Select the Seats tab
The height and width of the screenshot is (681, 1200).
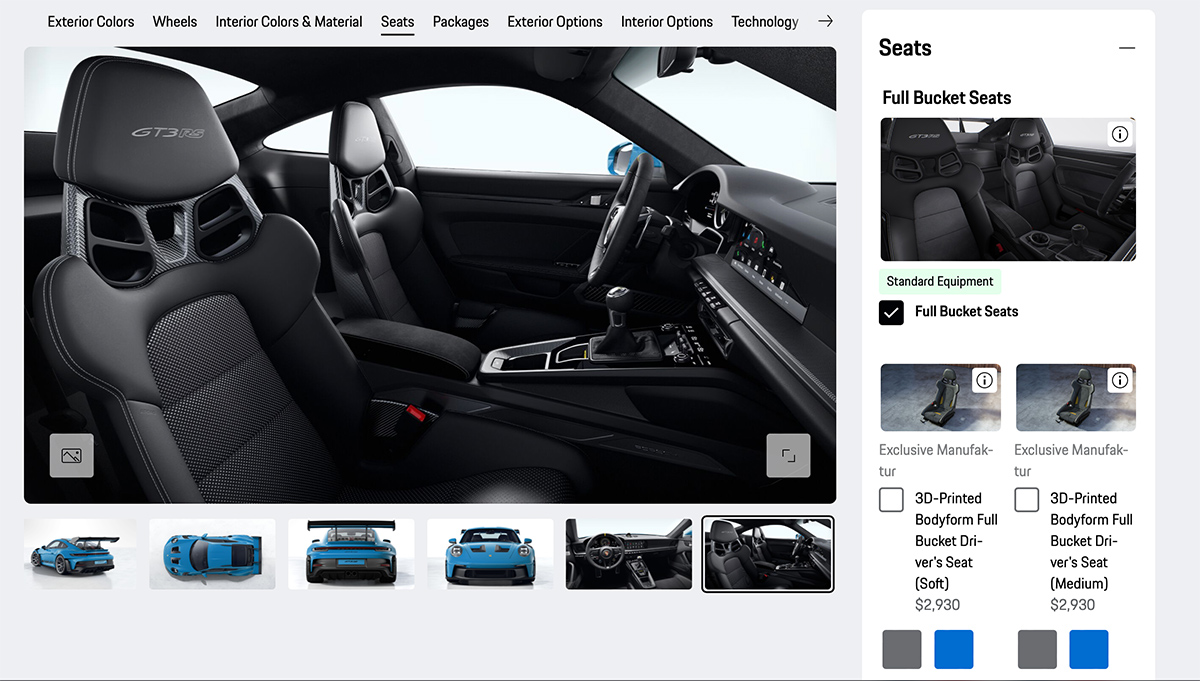click(x=397, y=21)
